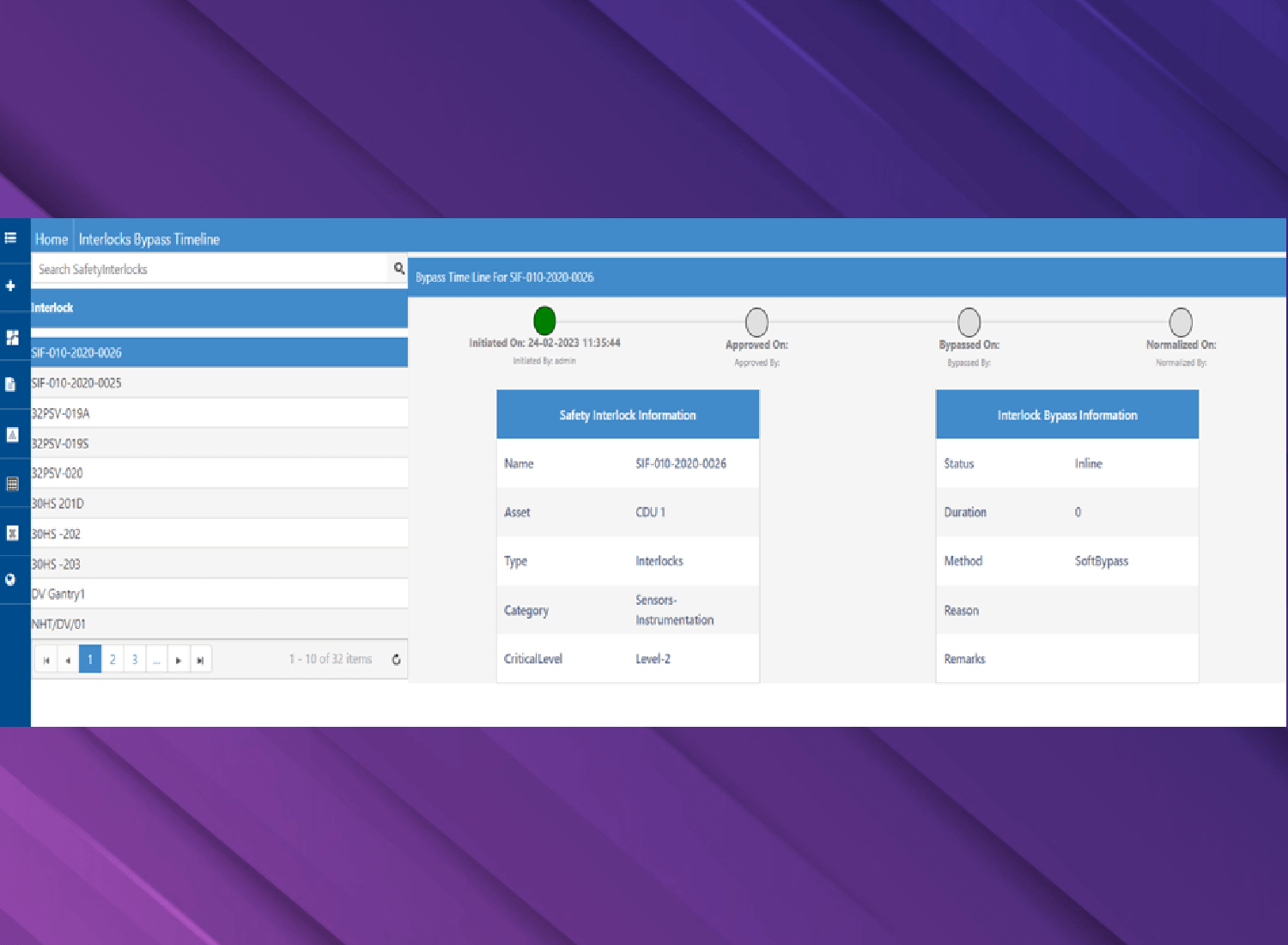
Task: Jump to the last page of interlocks
Action: point(200,660)
